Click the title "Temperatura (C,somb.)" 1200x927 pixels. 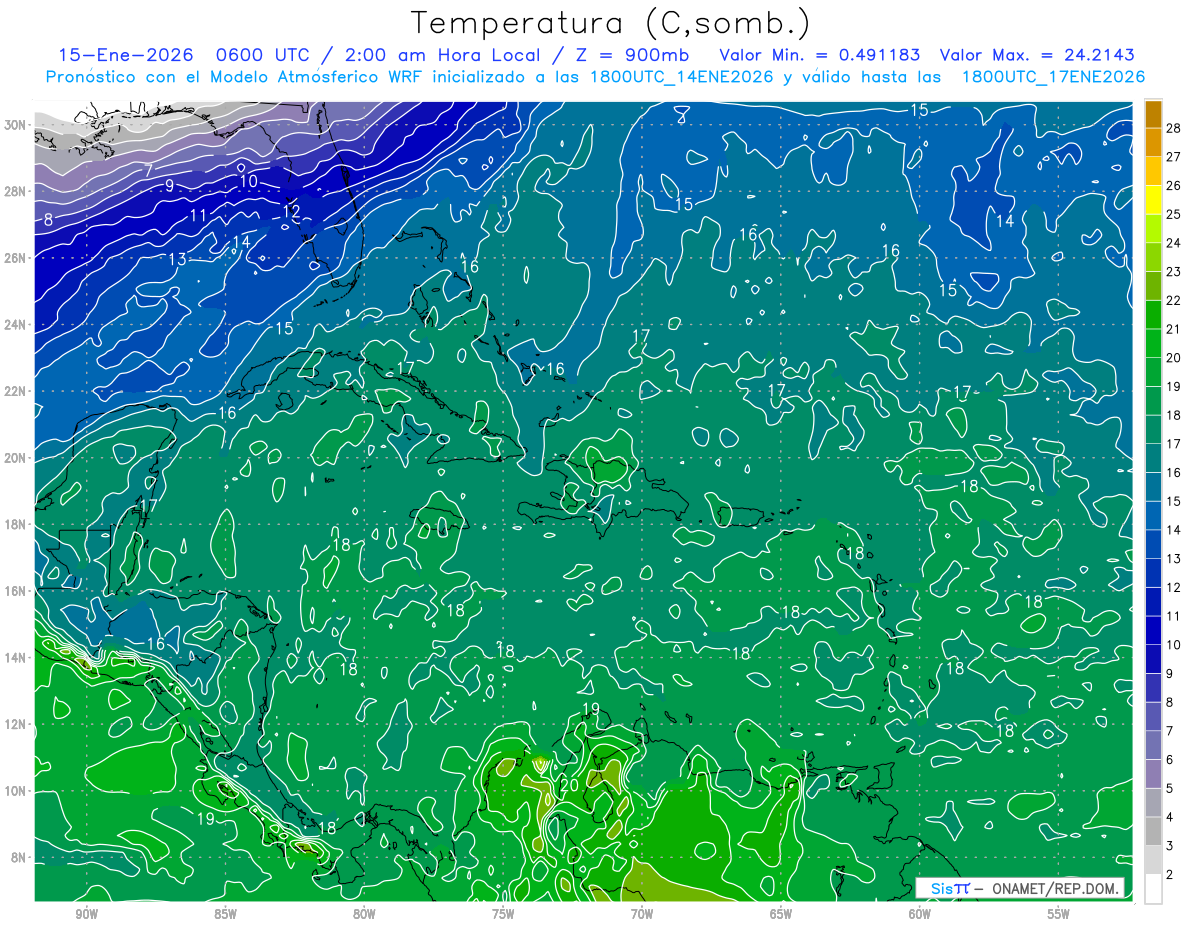pos(611,23)
